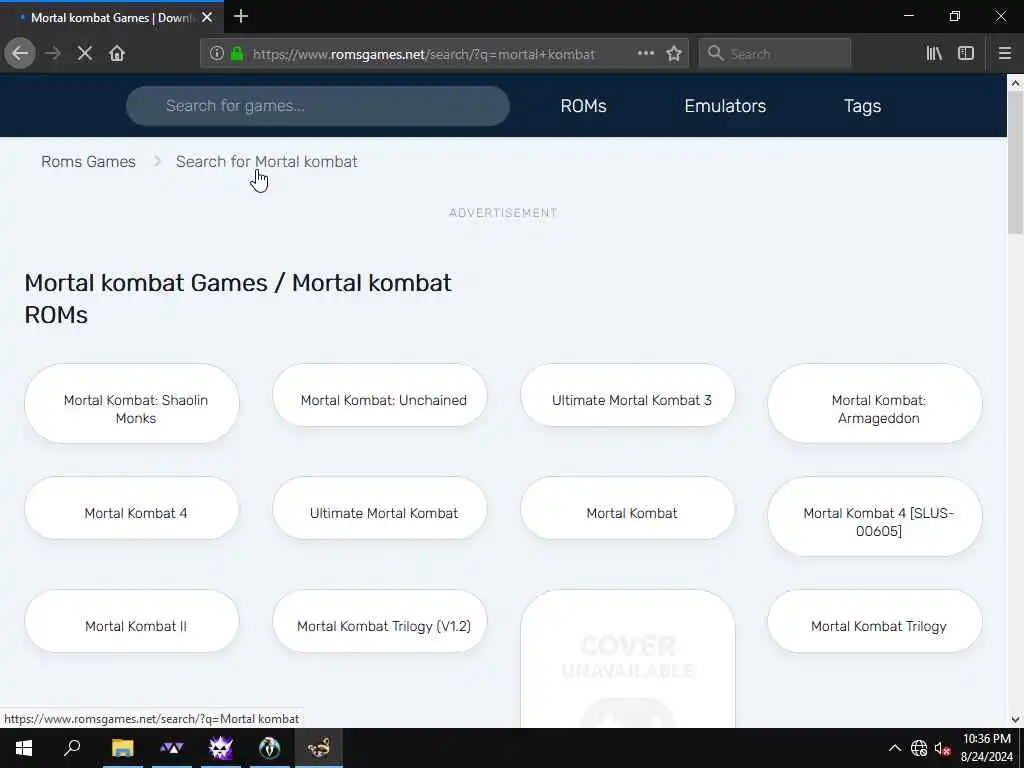Open File Explorer from taskbar

[x=122, y=748]
